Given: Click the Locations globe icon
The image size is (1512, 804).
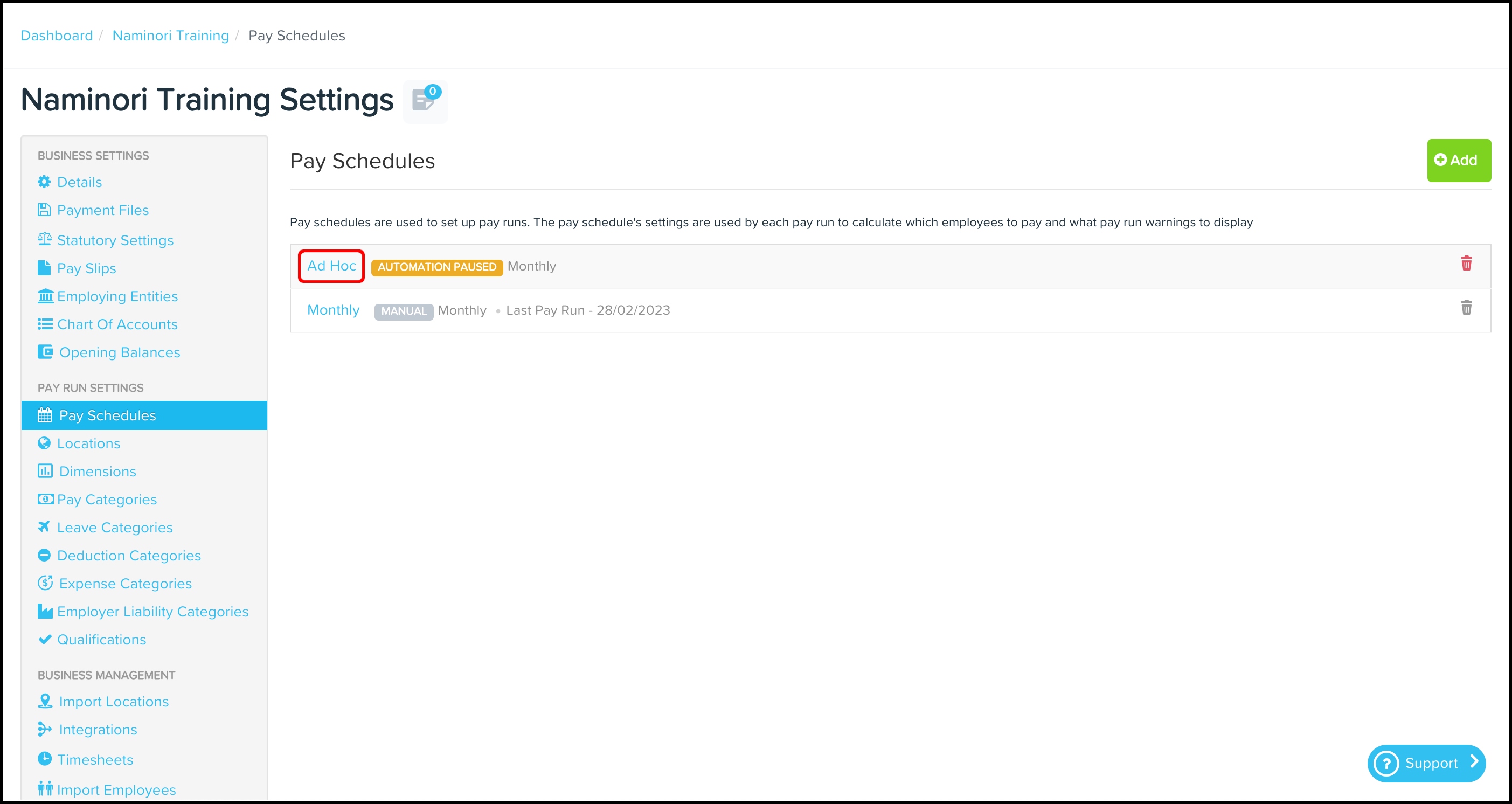Looking at the screenshot, I should (44, 443).
